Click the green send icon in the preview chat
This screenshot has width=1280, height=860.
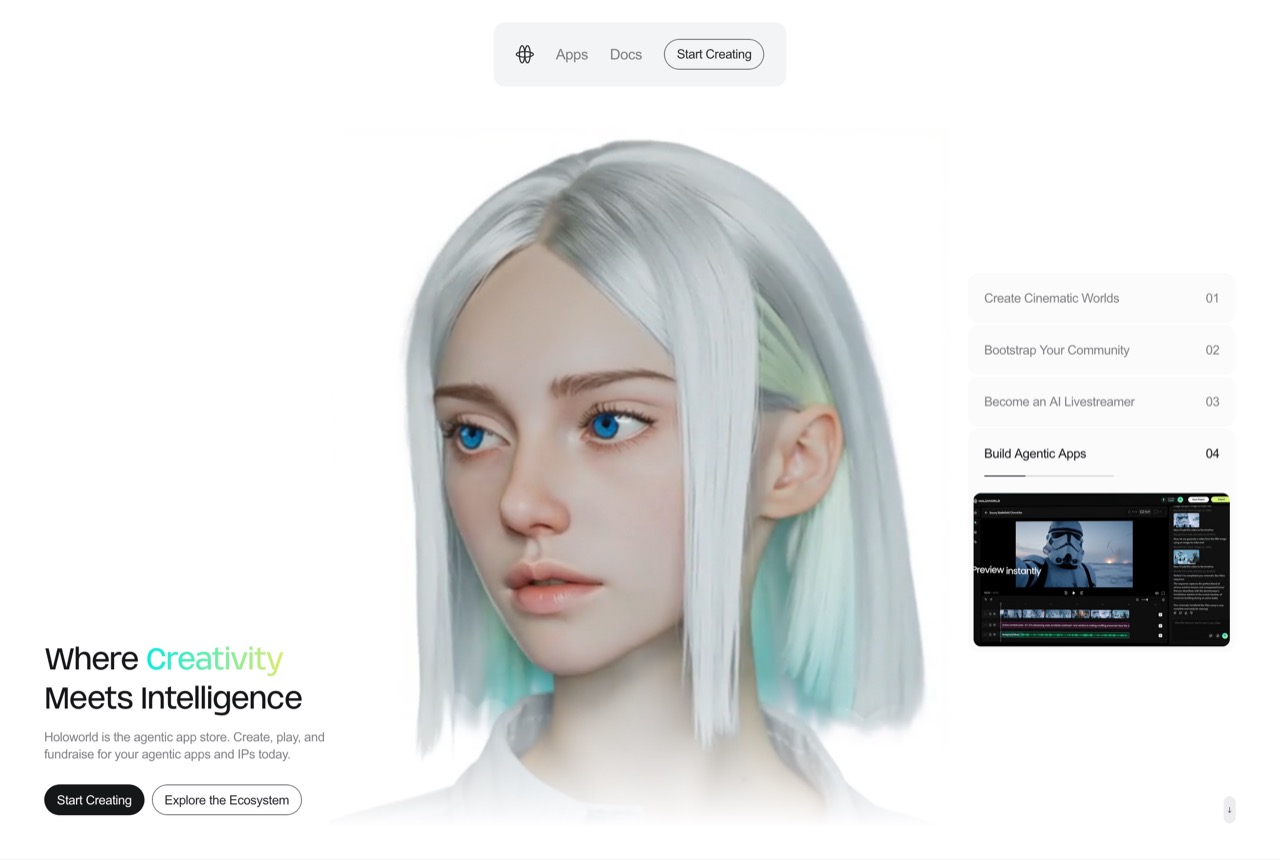tap(1224, 636)
